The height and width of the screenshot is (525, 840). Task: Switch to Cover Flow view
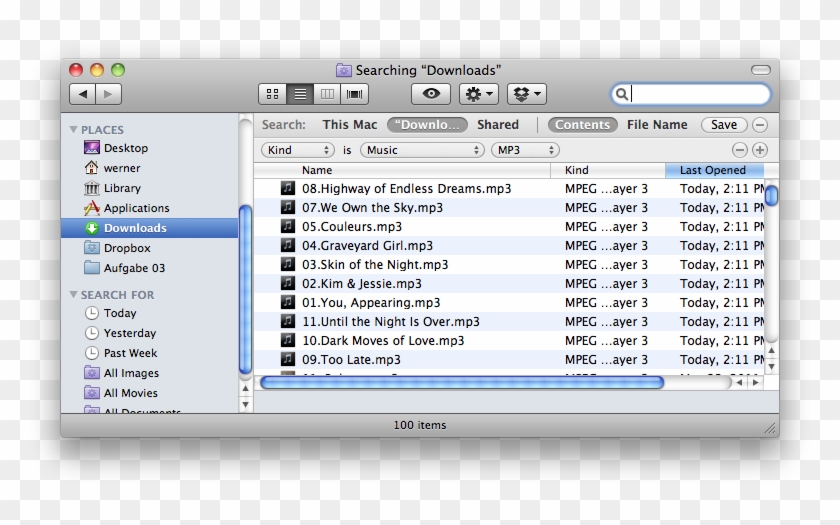click(x=354, y=94)
